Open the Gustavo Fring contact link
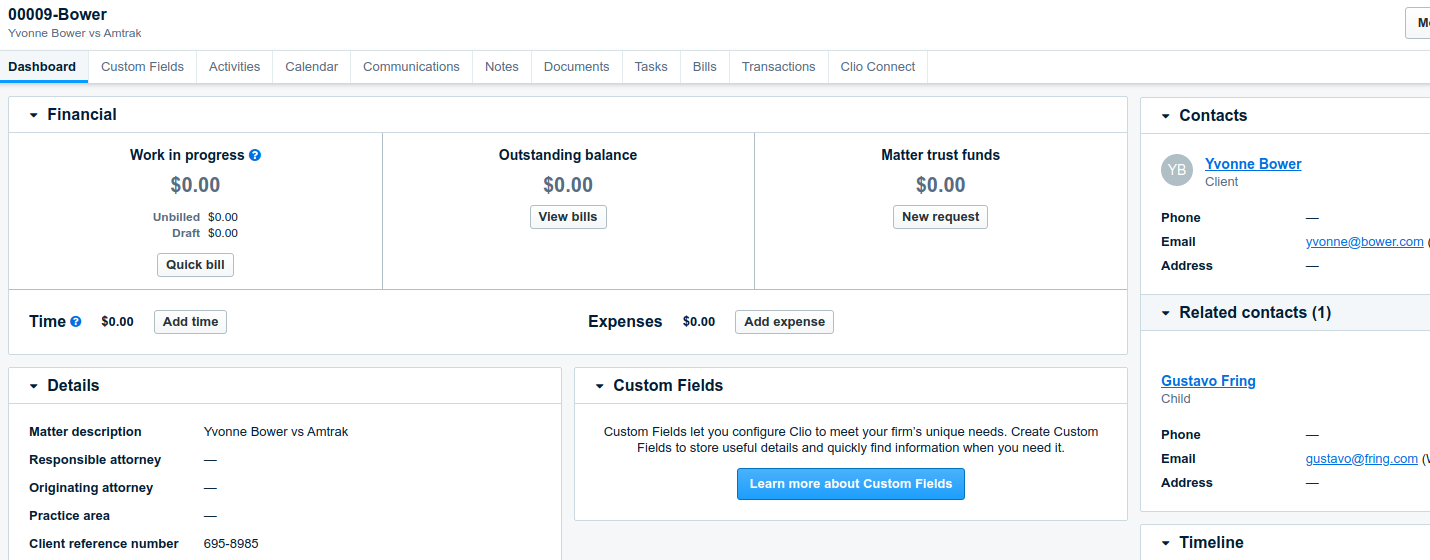The width and height of the screenshot is (1430, 560). (x=1208, y=381)
